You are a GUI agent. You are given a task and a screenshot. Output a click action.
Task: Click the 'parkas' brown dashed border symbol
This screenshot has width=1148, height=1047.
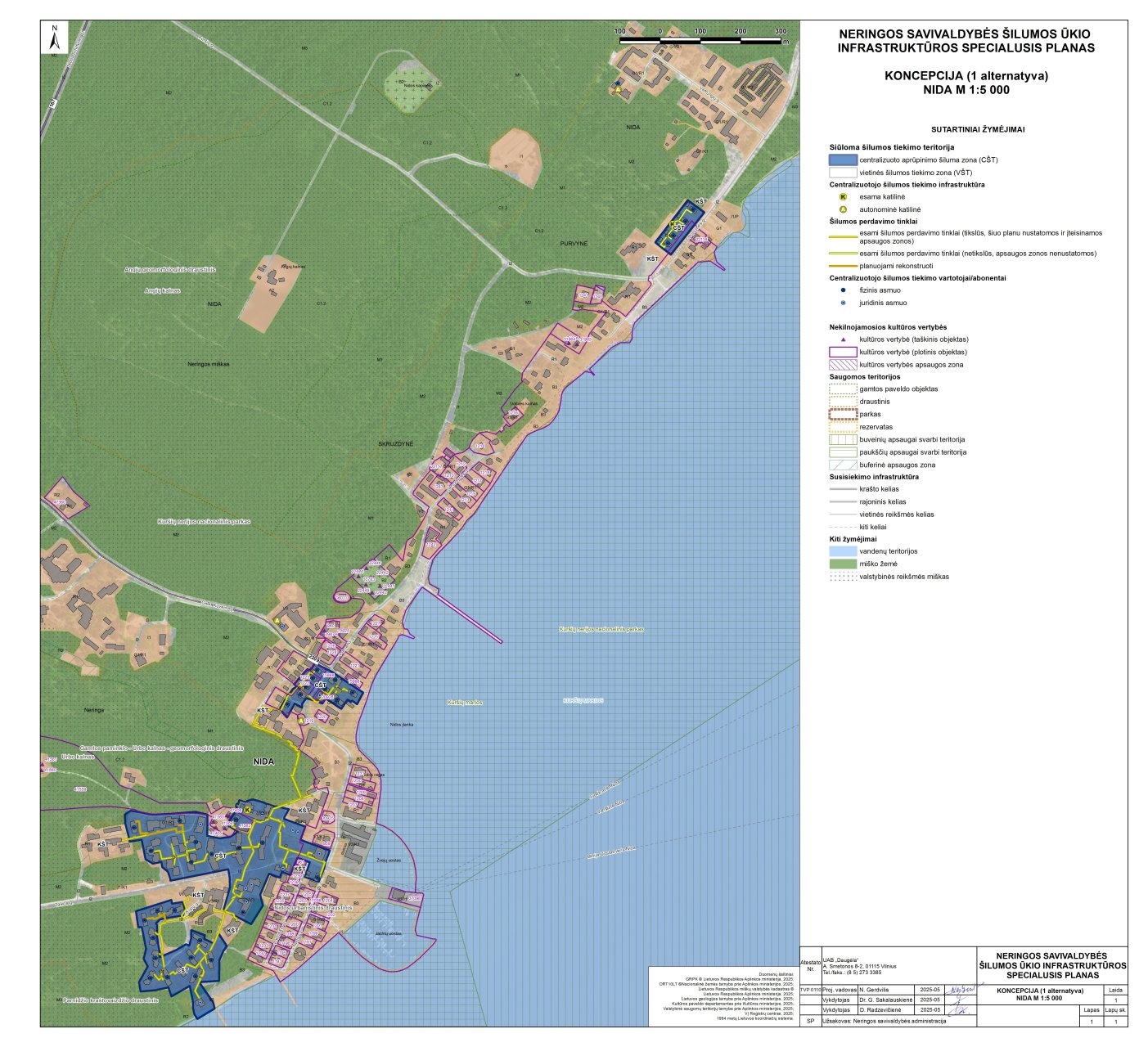tap(842, 415)
